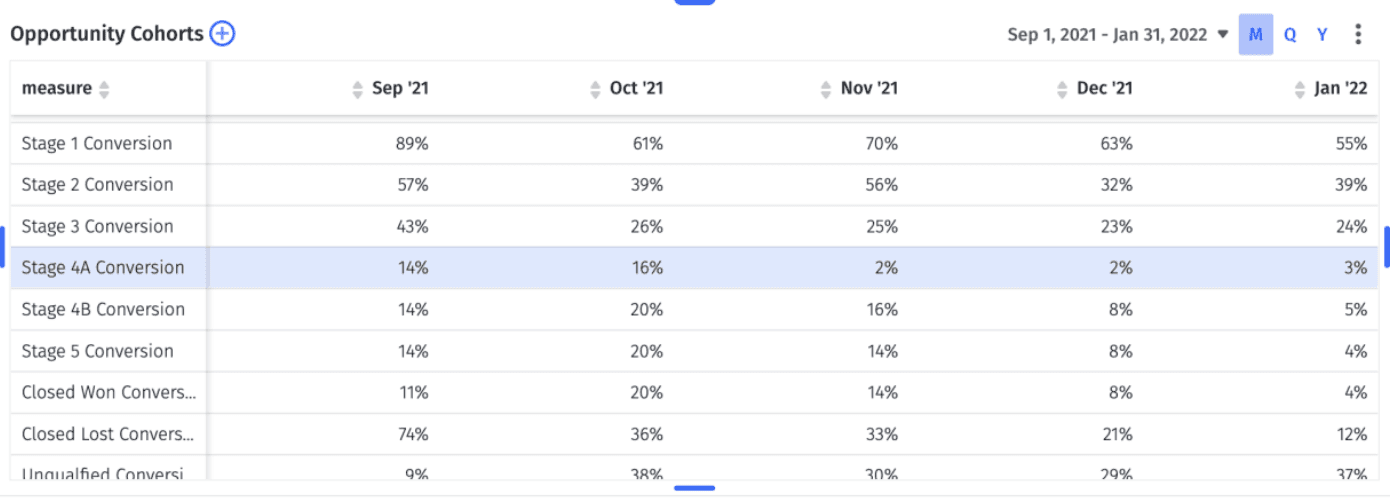Switch to Monthly (M) view

click(x=1256, y=35)
